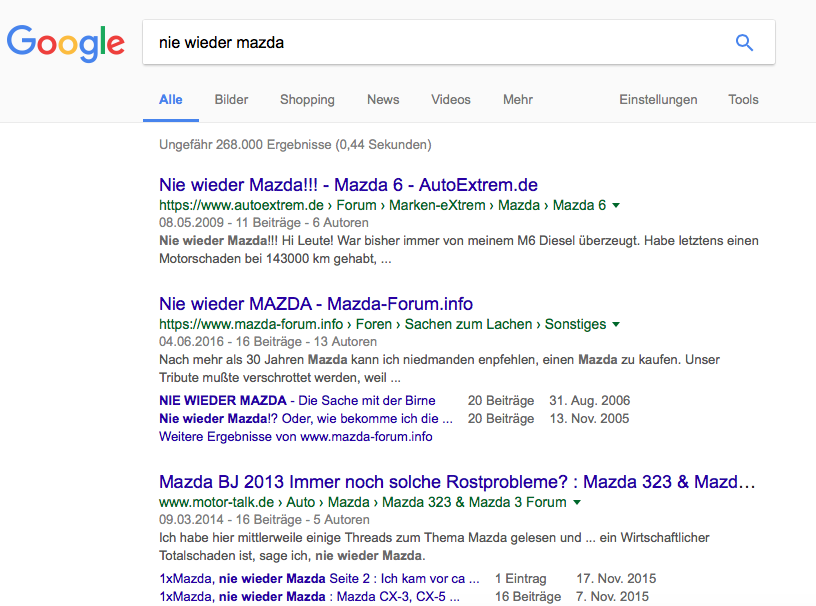
Task: Click the snippet 'Tribute mußte verschrottet werden, weil'
Action: tap(280, 377)
